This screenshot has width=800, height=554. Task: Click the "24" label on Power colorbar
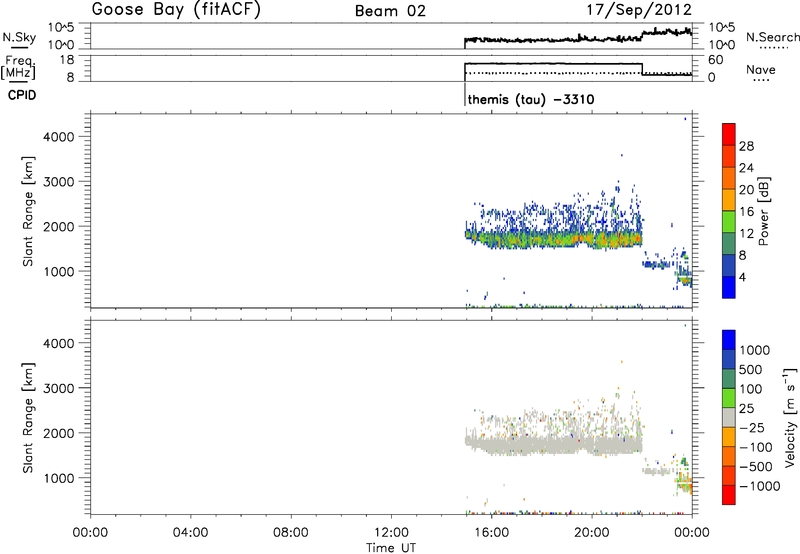746,168
